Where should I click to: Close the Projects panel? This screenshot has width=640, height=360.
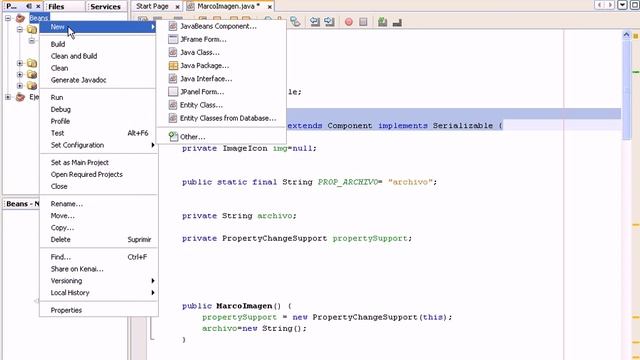point(38,6)
